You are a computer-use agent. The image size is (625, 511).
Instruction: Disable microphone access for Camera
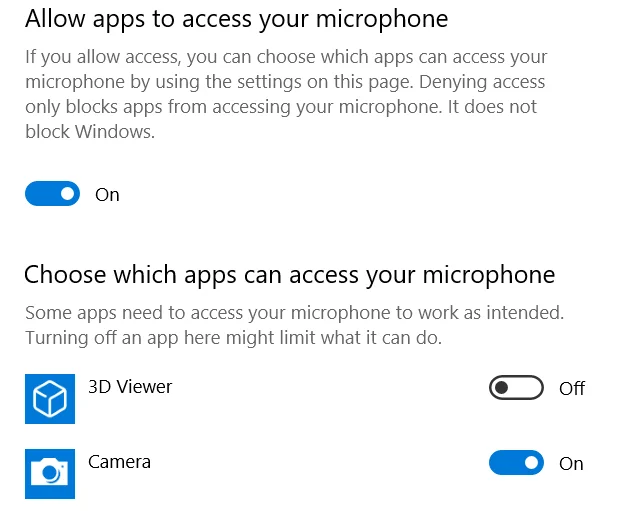coord(516,463)
